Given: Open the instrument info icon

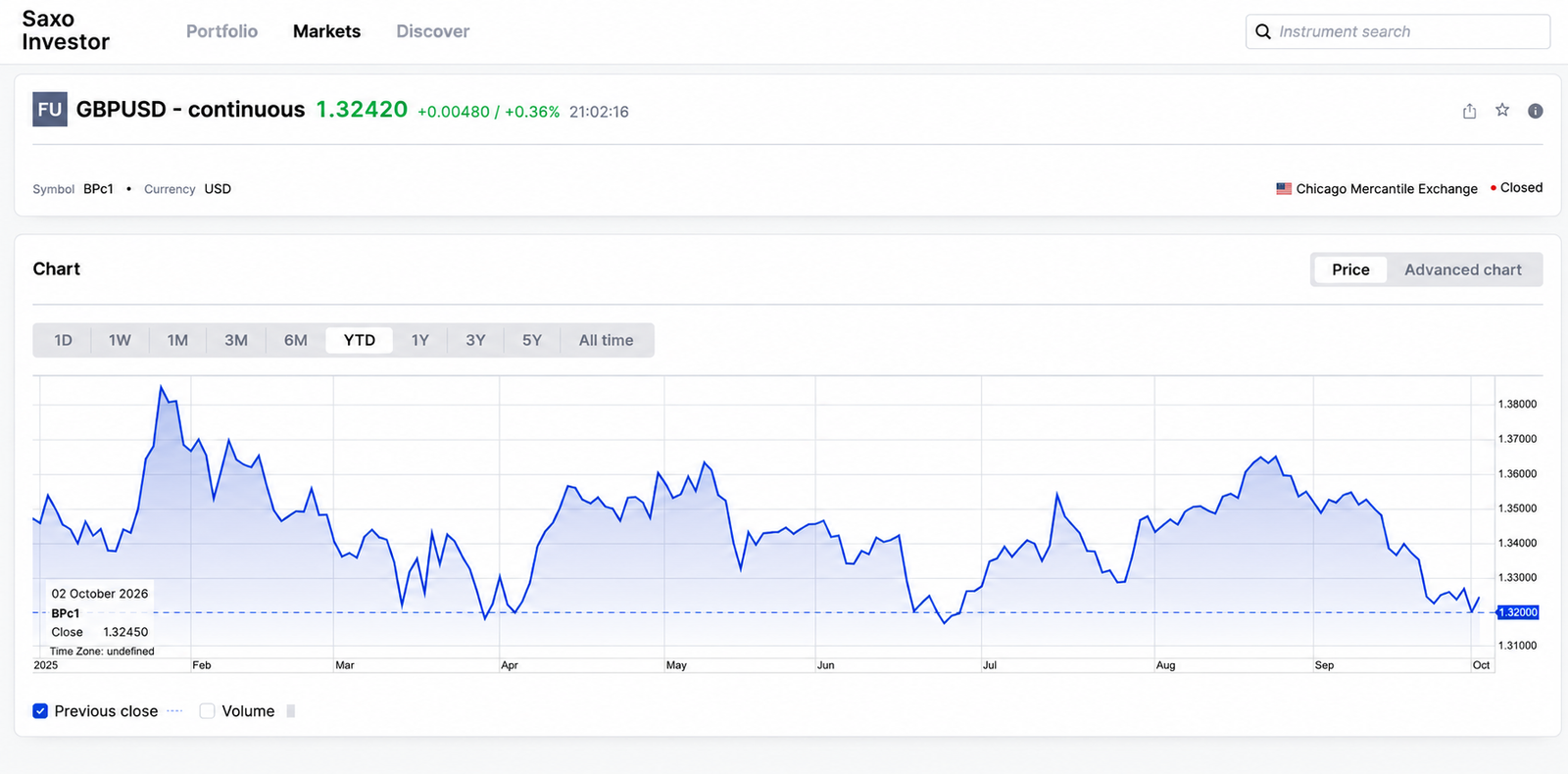Looking at the screenshot, I should click(x=1536, y=111).
